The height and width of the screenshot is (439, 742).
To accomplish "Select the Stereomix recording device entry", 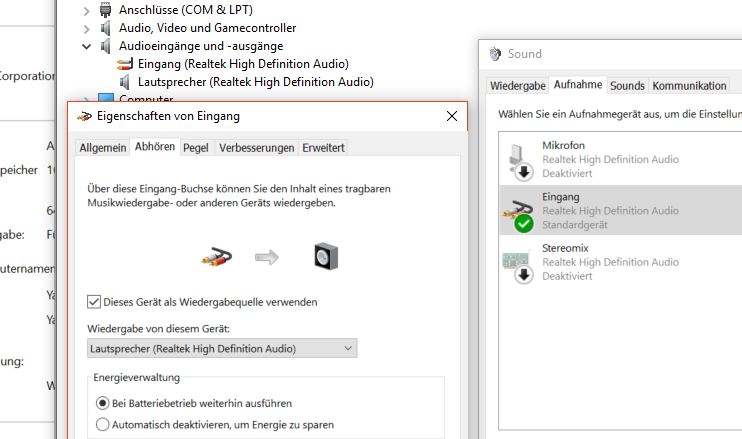I will coord(621,262).
